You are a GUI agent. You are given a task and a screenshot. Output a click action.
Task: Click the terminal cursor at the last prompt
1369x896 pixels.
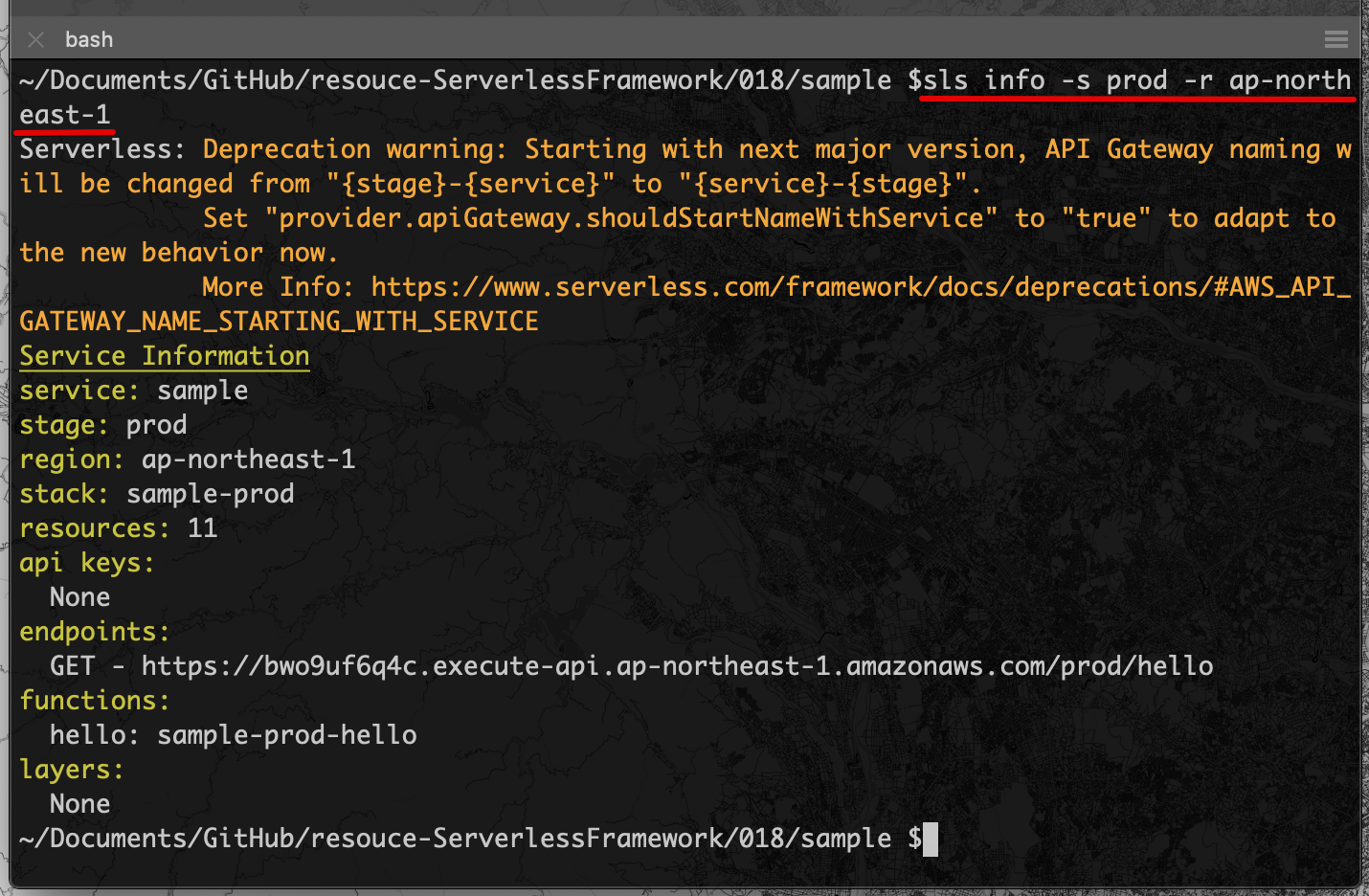tap(931, 840)
